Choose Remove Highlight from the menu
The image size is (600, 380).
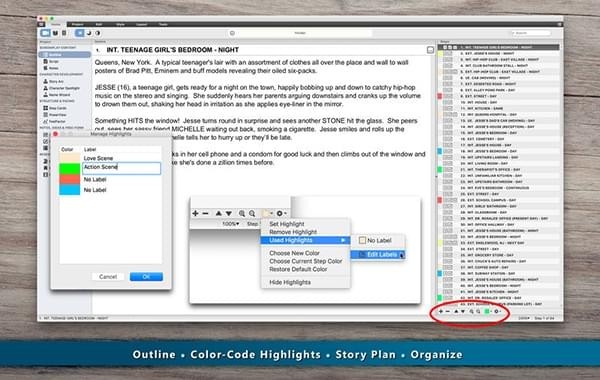(293, 232)
